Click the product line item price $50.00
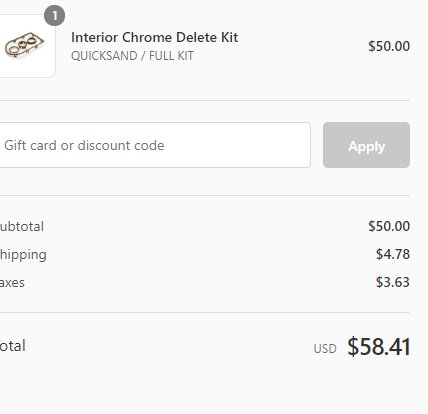The height and width of the screenshot is (414, 428). pos(389,46)
